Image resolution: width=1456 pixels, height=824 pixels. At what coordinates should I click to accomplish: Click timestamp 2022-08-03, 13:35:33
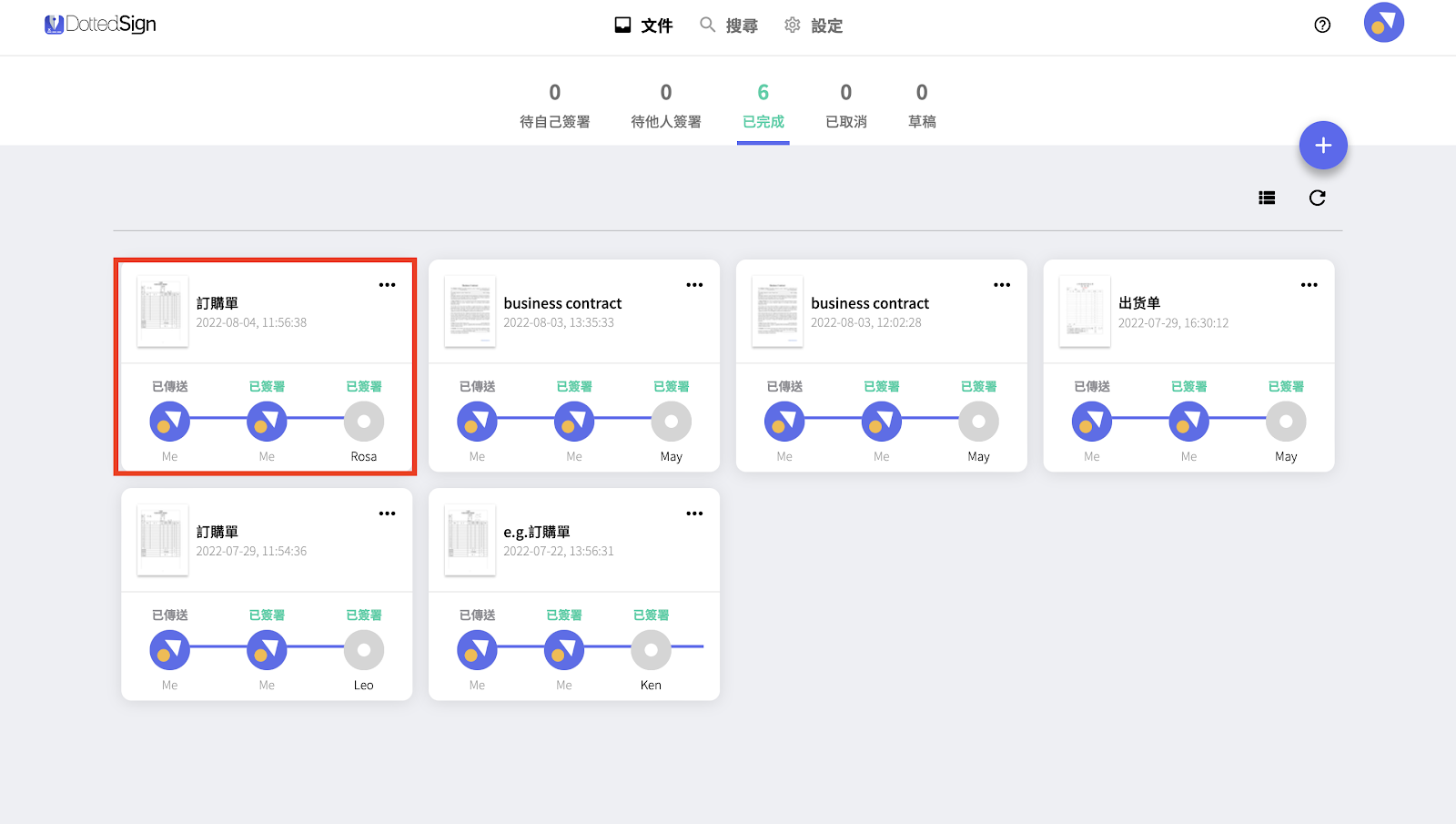point(559,323)
